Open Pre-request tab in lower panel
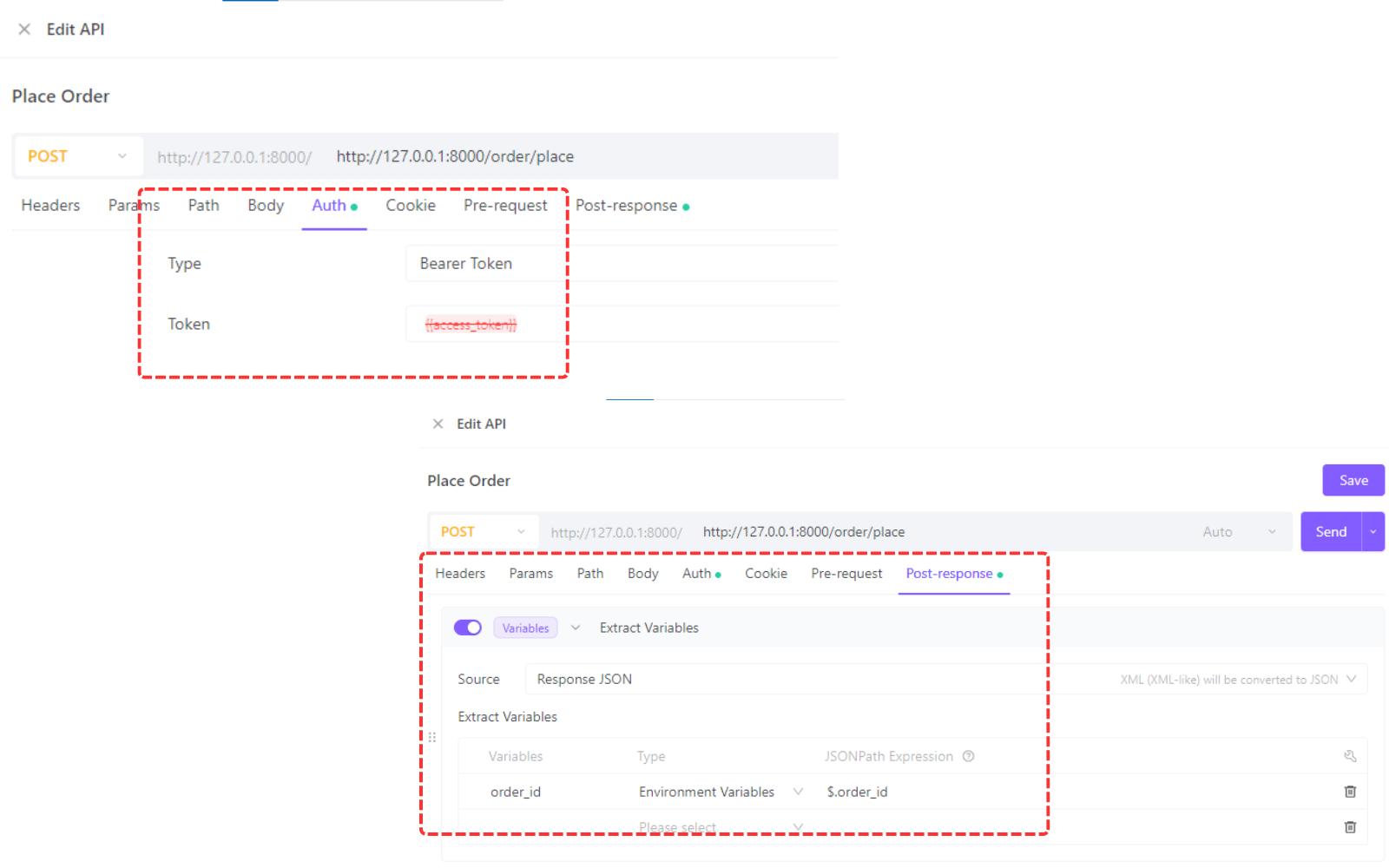This screenshot has width=1389, height=868. 846,574
